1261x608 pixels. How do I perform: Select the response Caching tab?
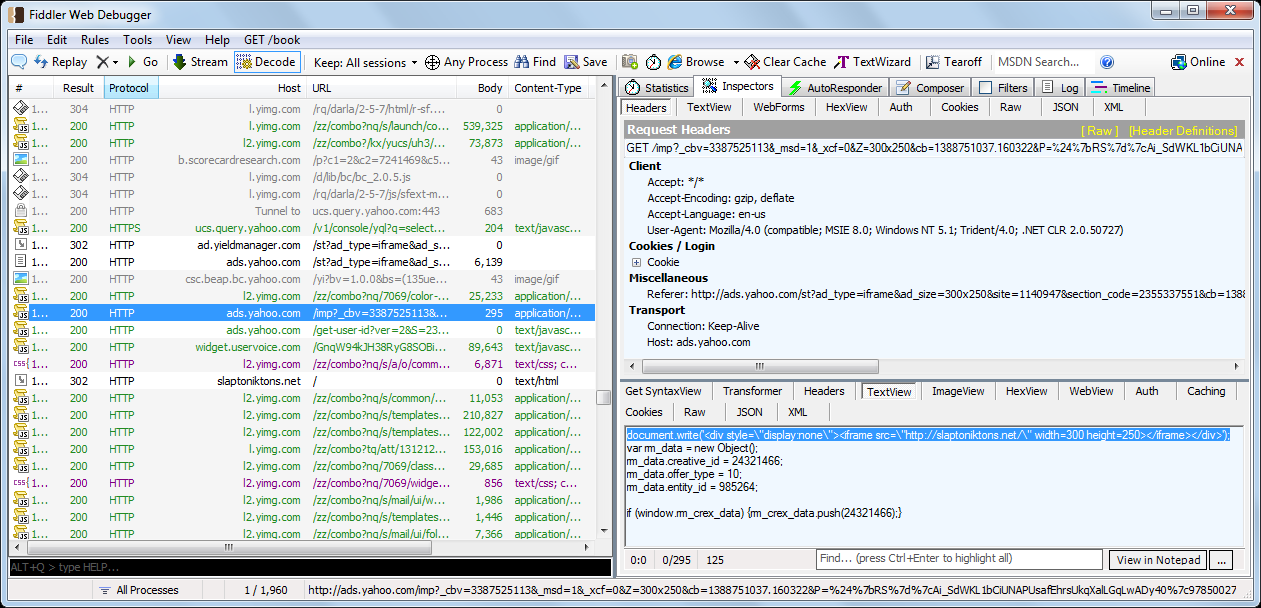(x=1206, y=391)
